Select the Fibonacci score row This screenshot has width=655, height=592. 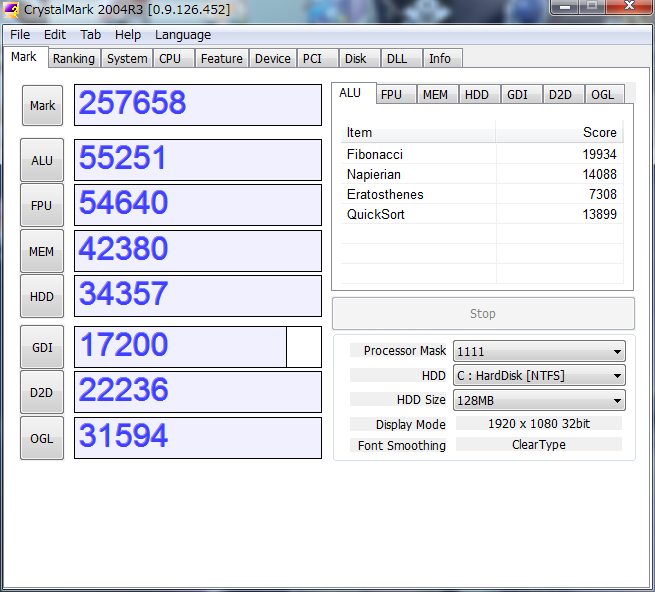click(x=481, y=155)
